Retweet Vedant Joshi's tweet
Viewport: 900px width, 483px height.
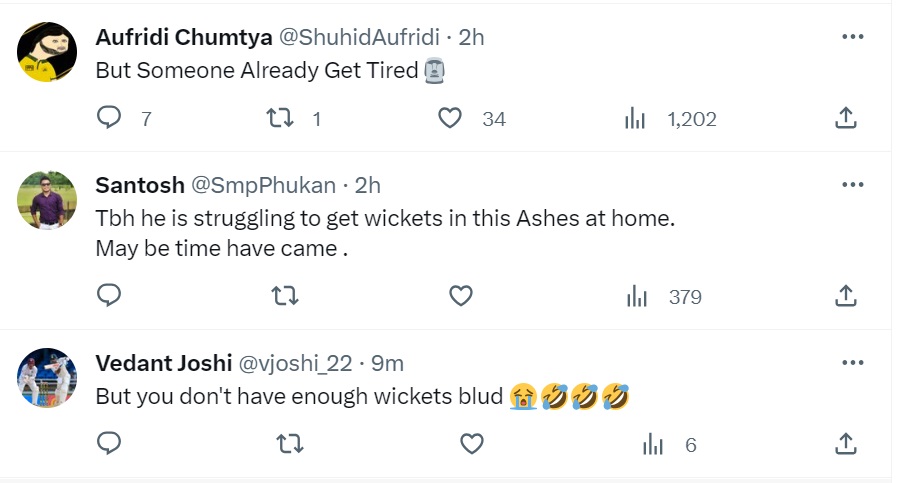point(290,443)
